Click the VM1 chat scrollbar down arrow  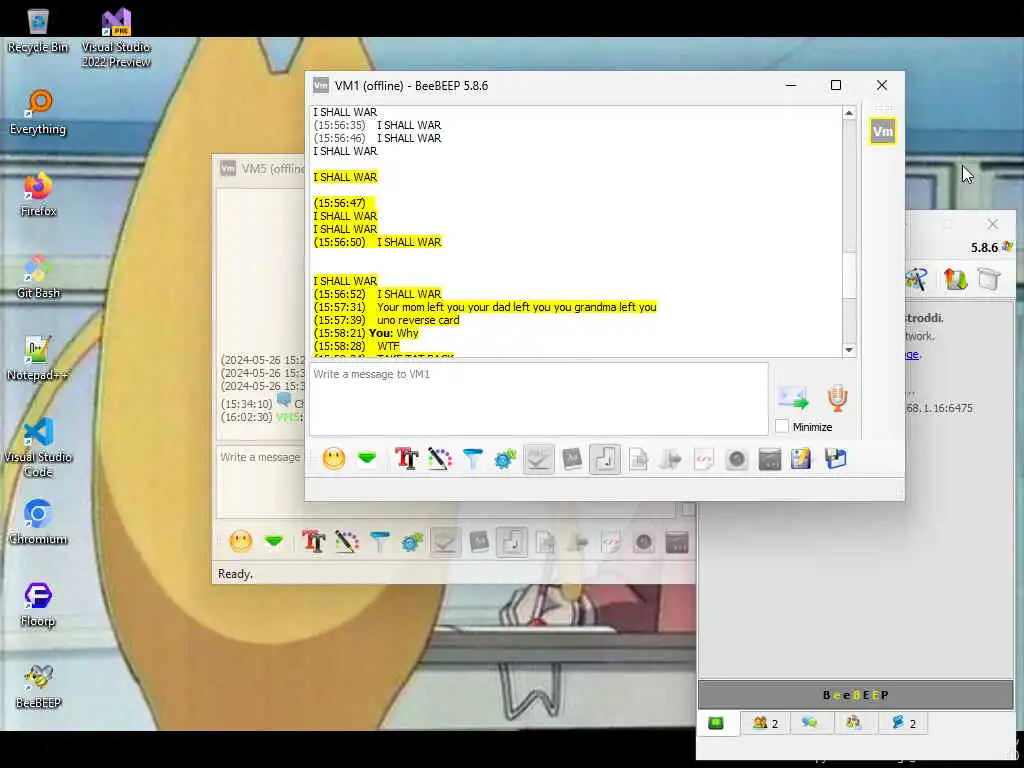(848, 350)
